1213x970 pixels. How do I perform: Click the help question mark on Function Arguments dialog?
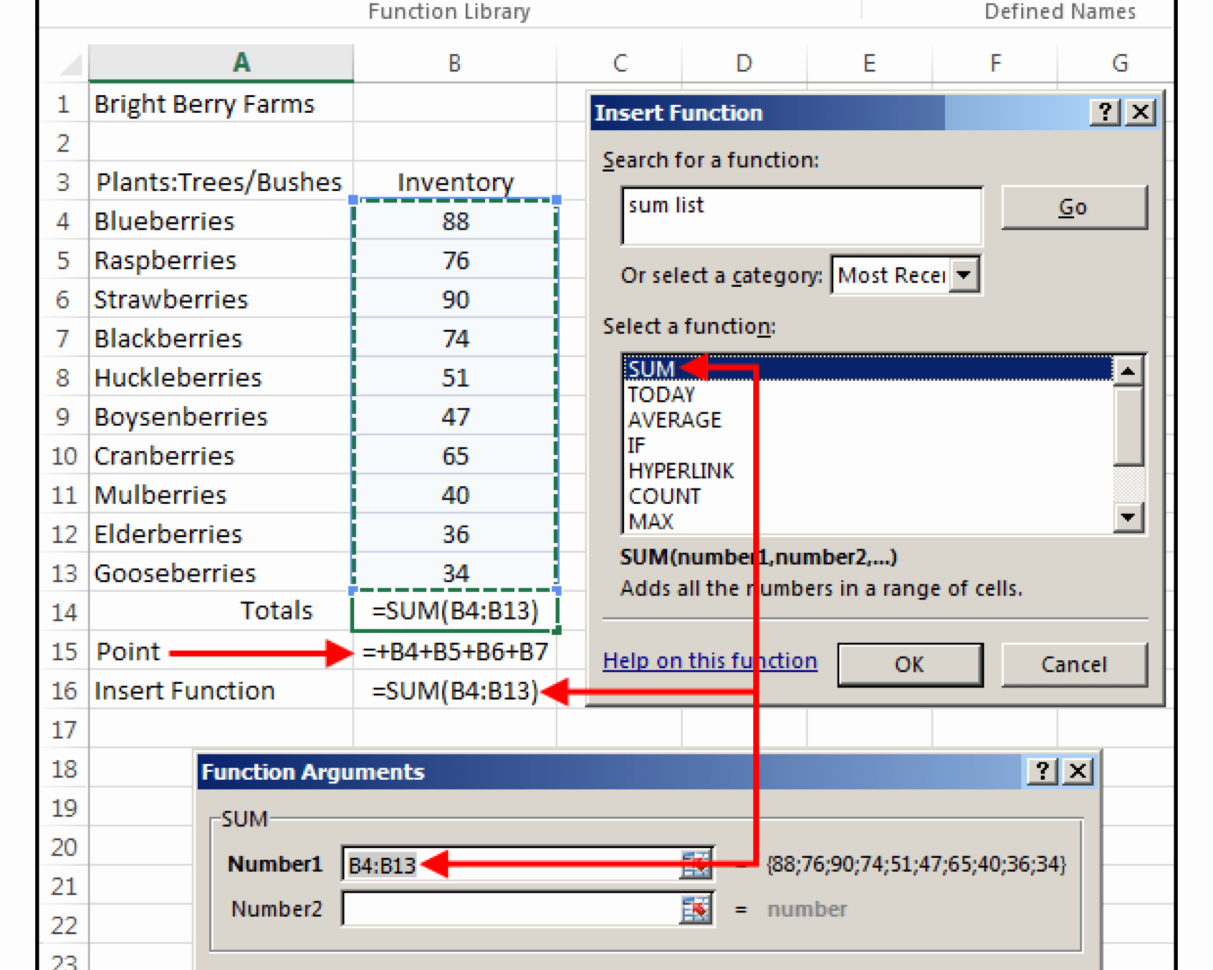click(x=1041, y=771)
